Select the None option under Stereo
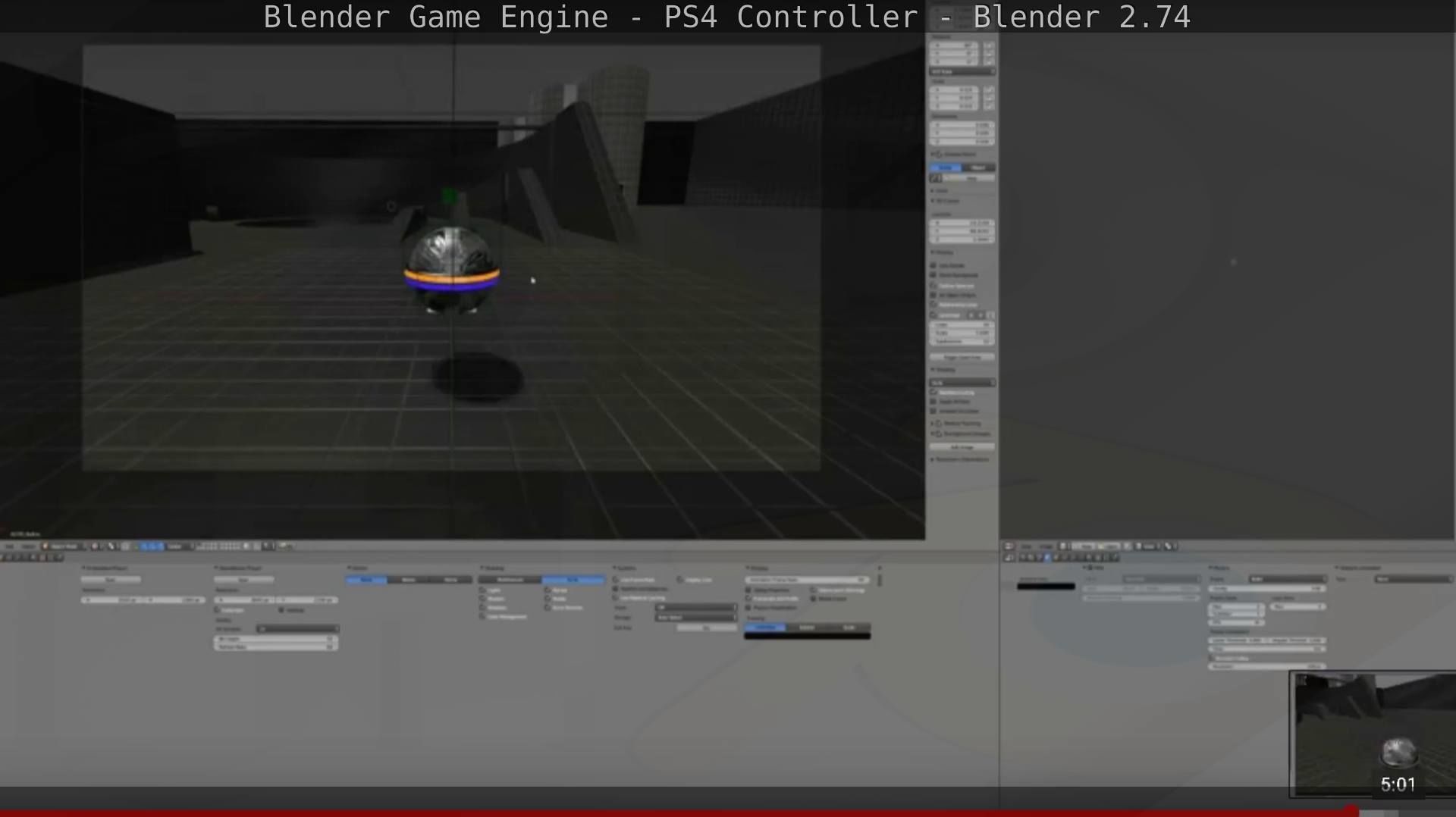This screenshot has width=1456, height=817. click(x=366, y=580)
